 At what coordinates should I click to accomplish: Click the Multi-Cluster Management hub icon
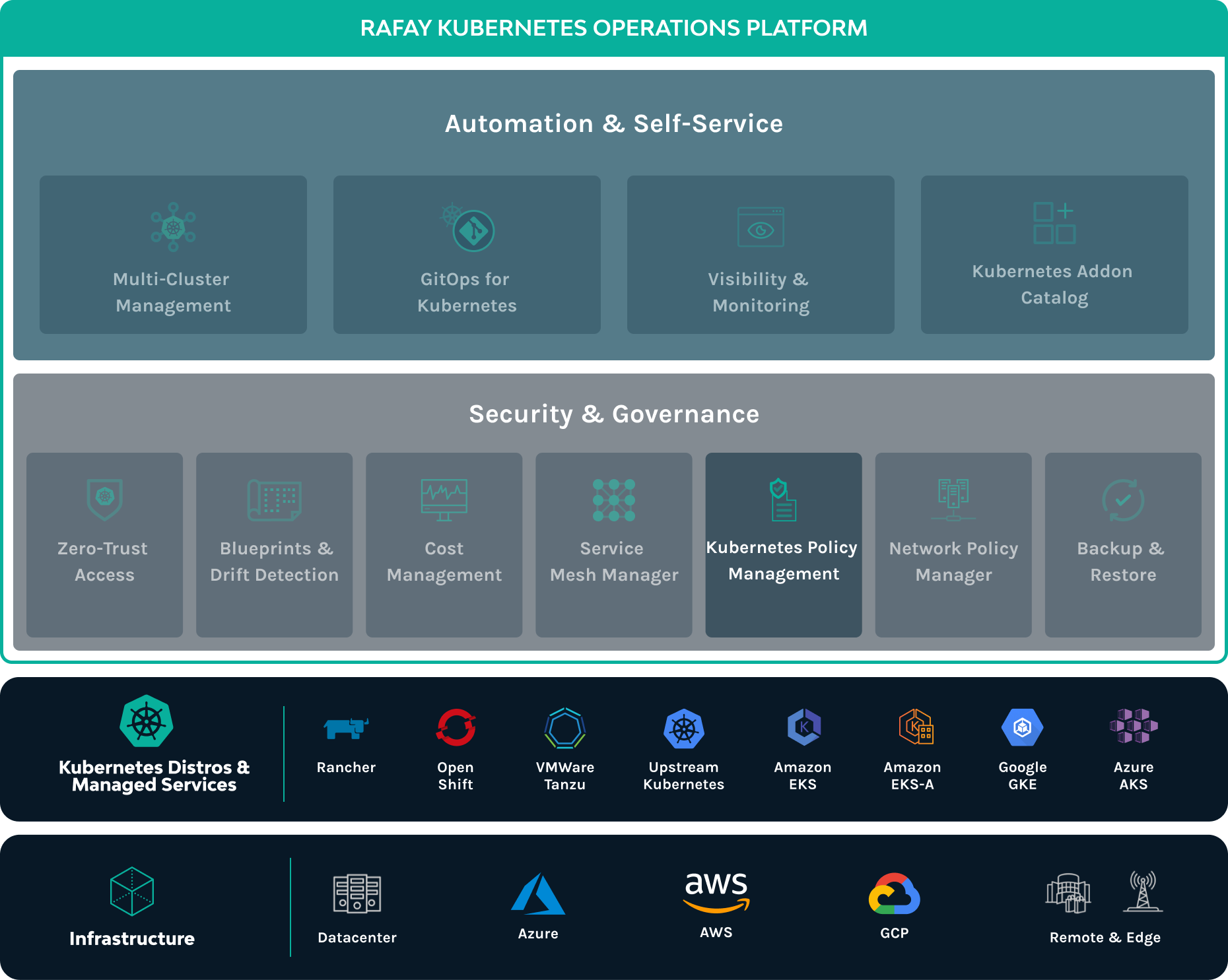pyautogui.click(x=173, y=227)
